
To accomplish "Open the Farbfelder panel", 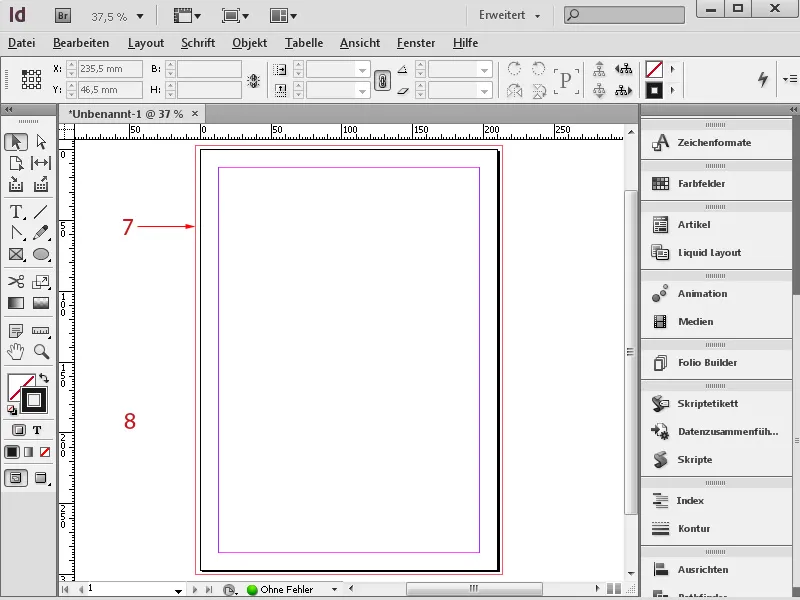I will pyautogui.click(x=700, y=183).
